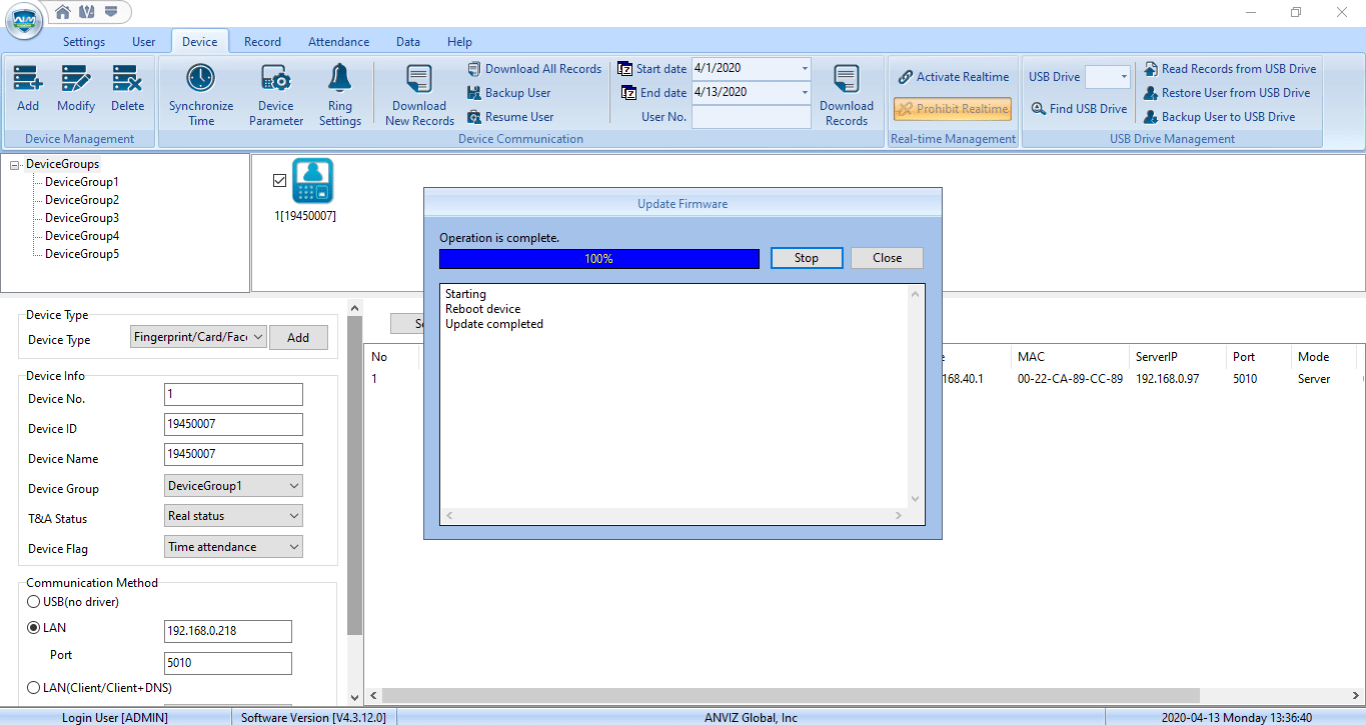The image size is (1366, 725).
Task: Click the 100% firmware progress bar
Action: (x=599, y=258)
